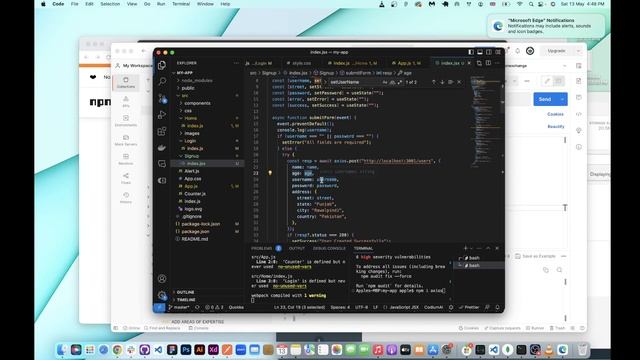Click the master branch indicator
The height and width of the screenshot is (360, 640).
(179, 307)
